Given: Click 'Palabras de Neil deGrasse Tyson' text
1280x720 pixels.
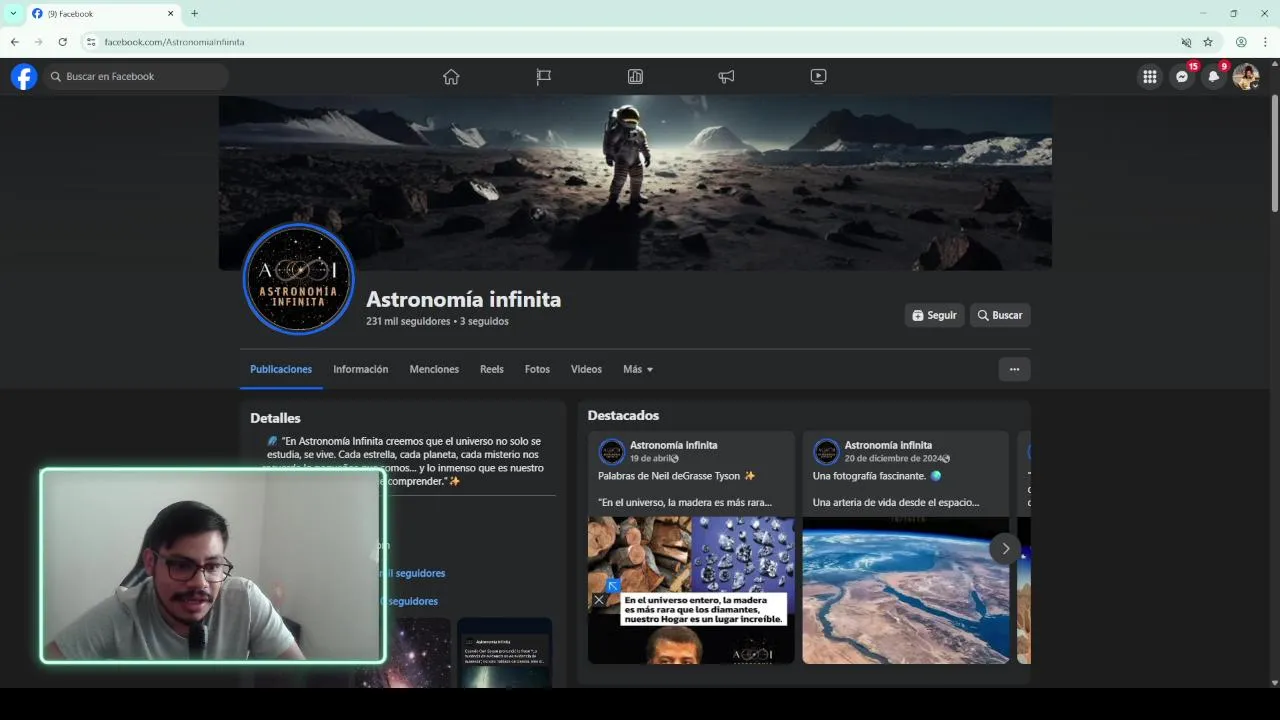Looking at the screenshot, I should (669, 476).
